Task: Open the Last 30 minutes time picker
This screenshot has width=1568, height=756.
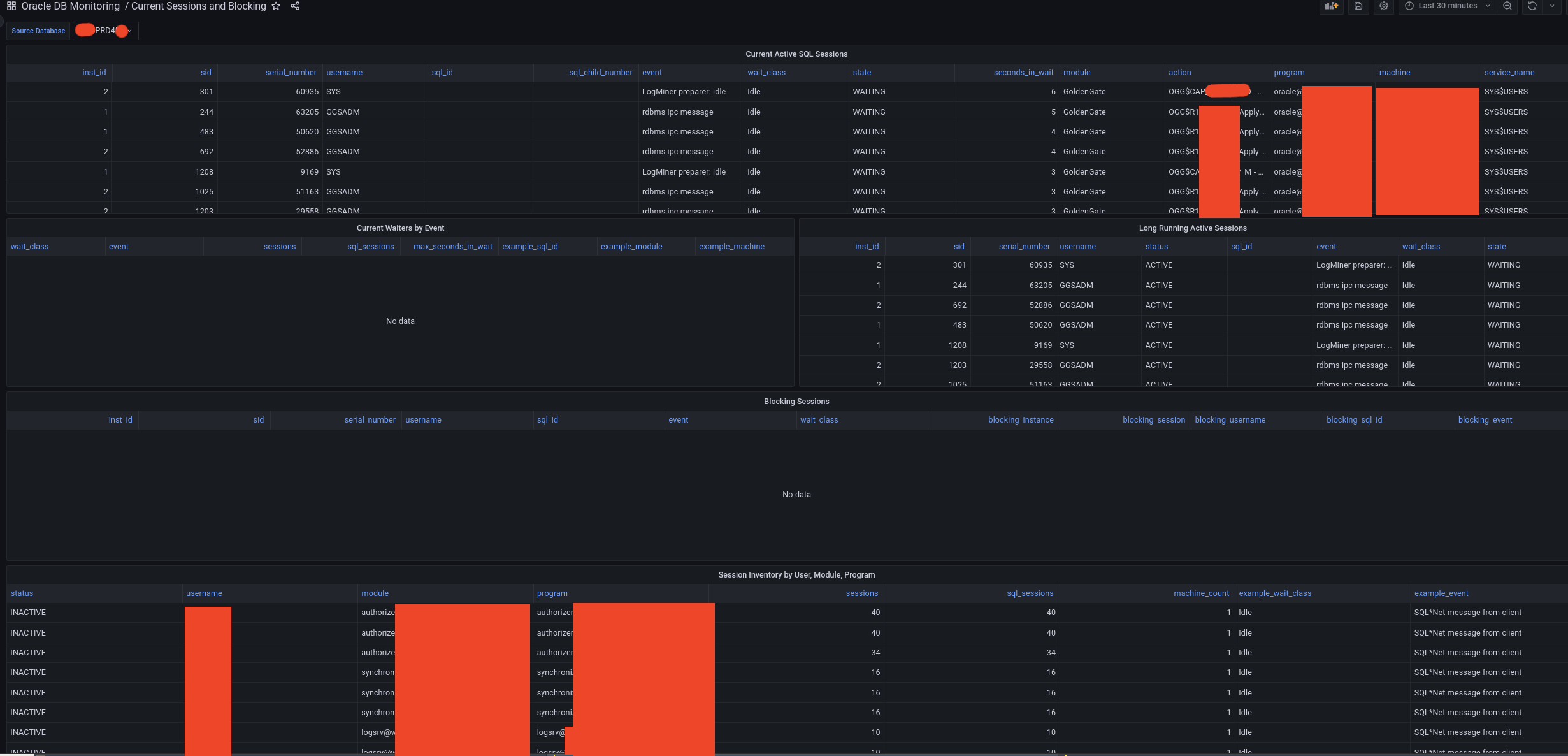Action: coord(1448,6)
